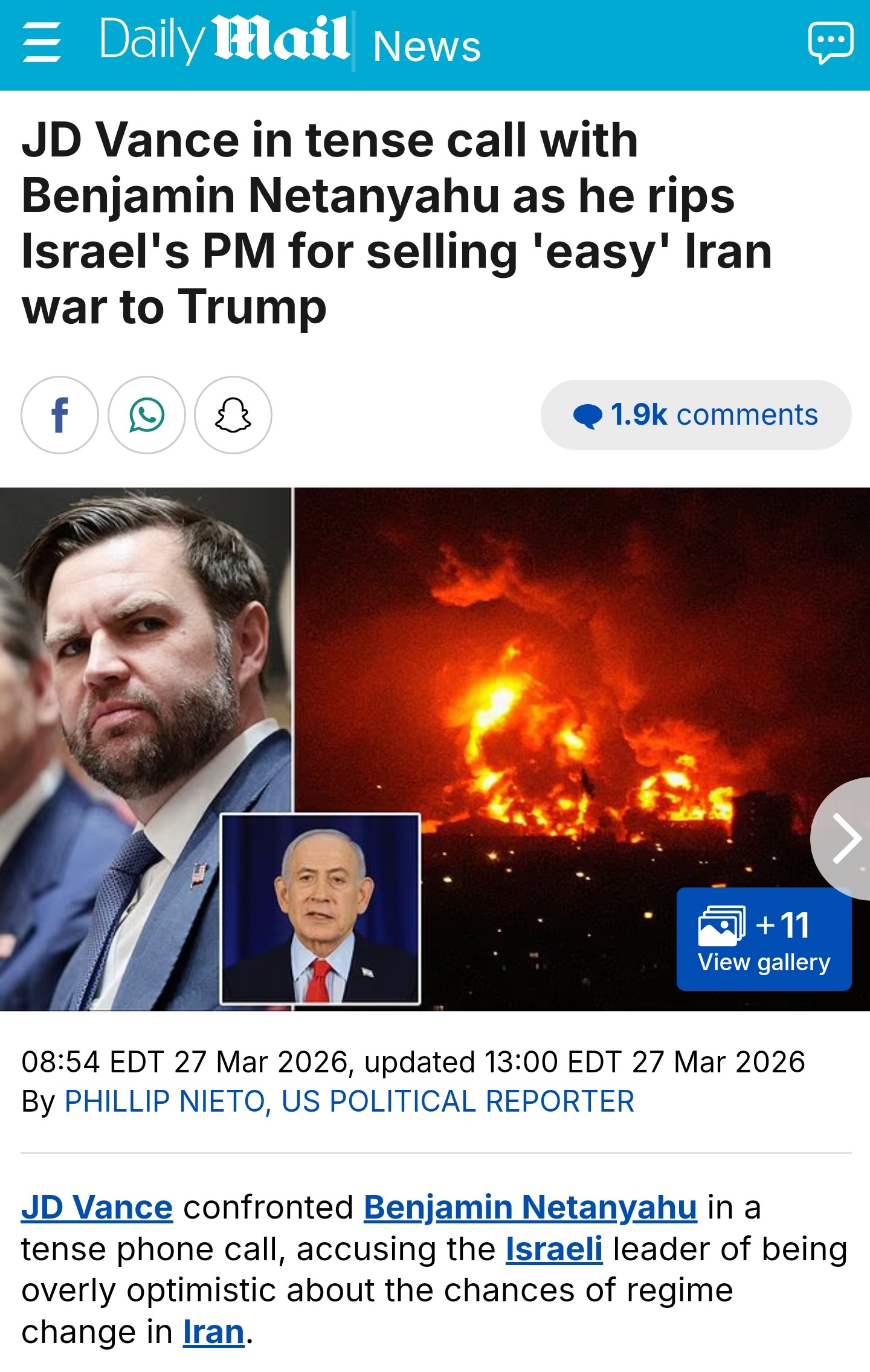870x1372 pixels.
Task: Tap the article headline text
Action: (396, 224)
